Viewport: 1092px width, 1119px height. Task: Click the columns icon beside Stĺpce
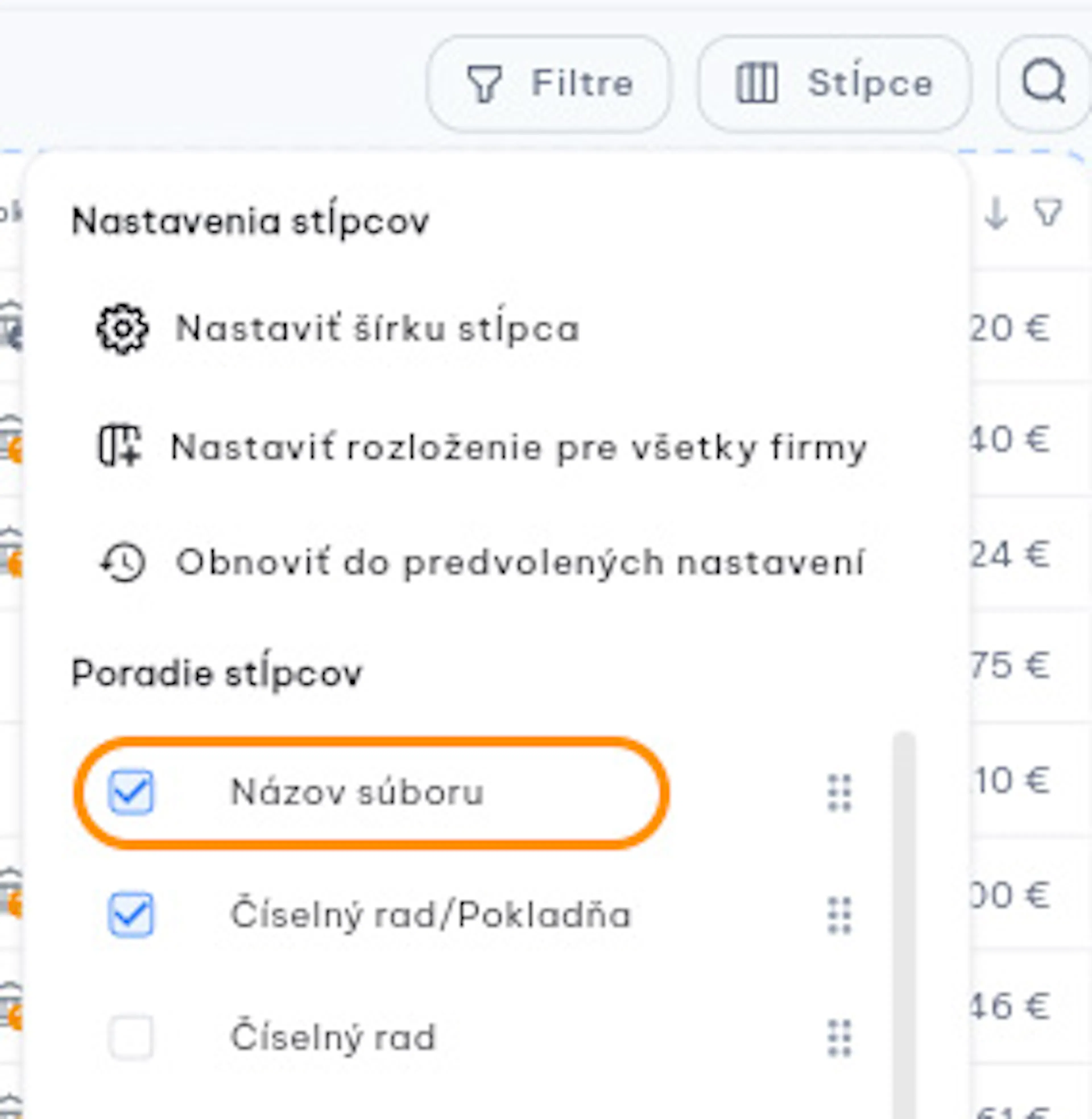756,84
